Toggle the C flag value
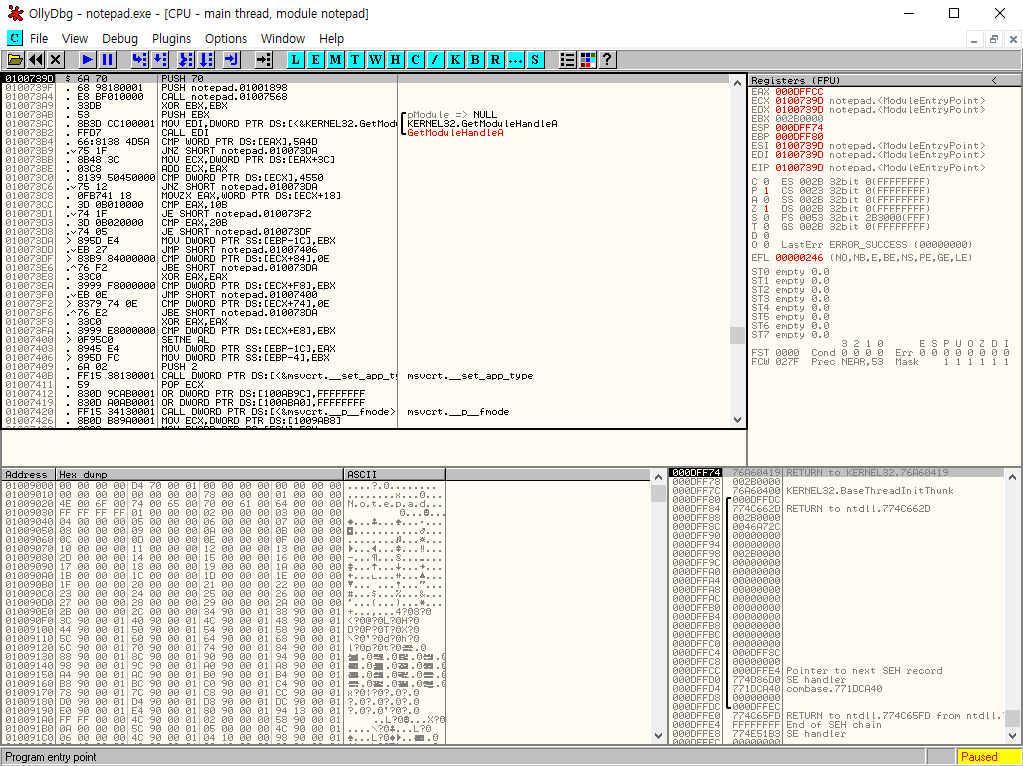 tap(766, 182)
